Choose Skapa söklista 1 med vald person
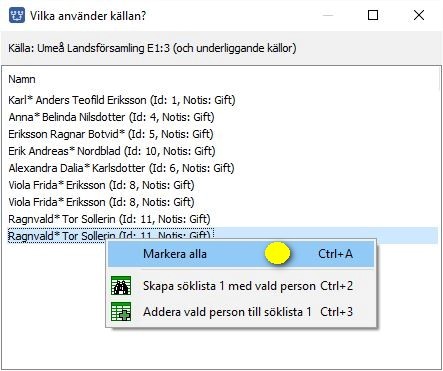 pos(241,286)
